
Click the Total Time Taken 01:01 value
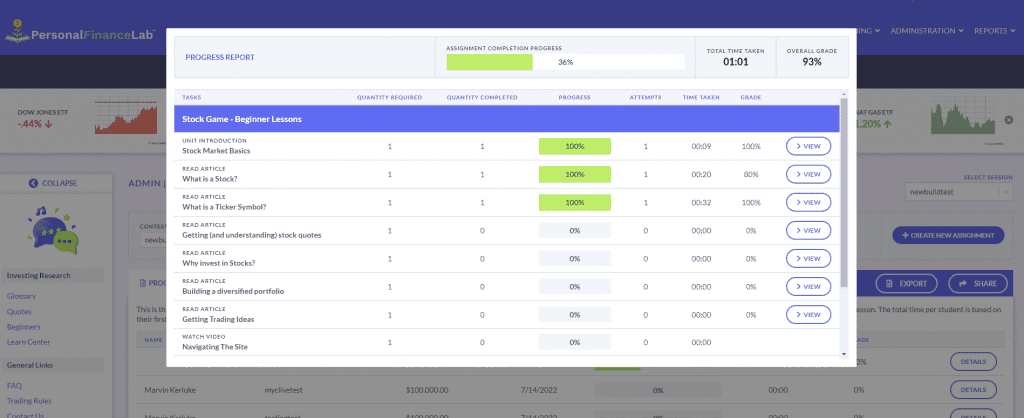pos(735,62)
